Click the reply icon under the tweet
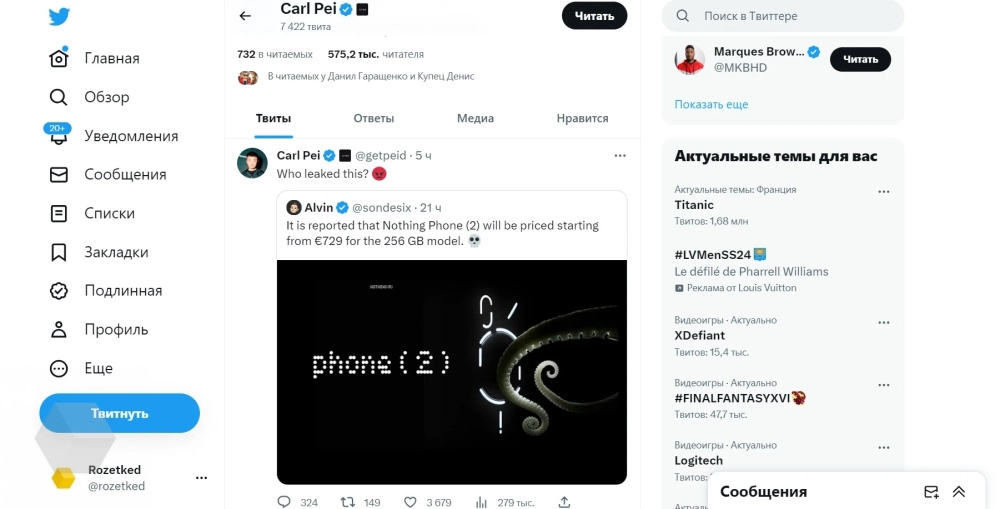Image resolution: width=1000 pixels, height=509 pixels. pos(284,502)
